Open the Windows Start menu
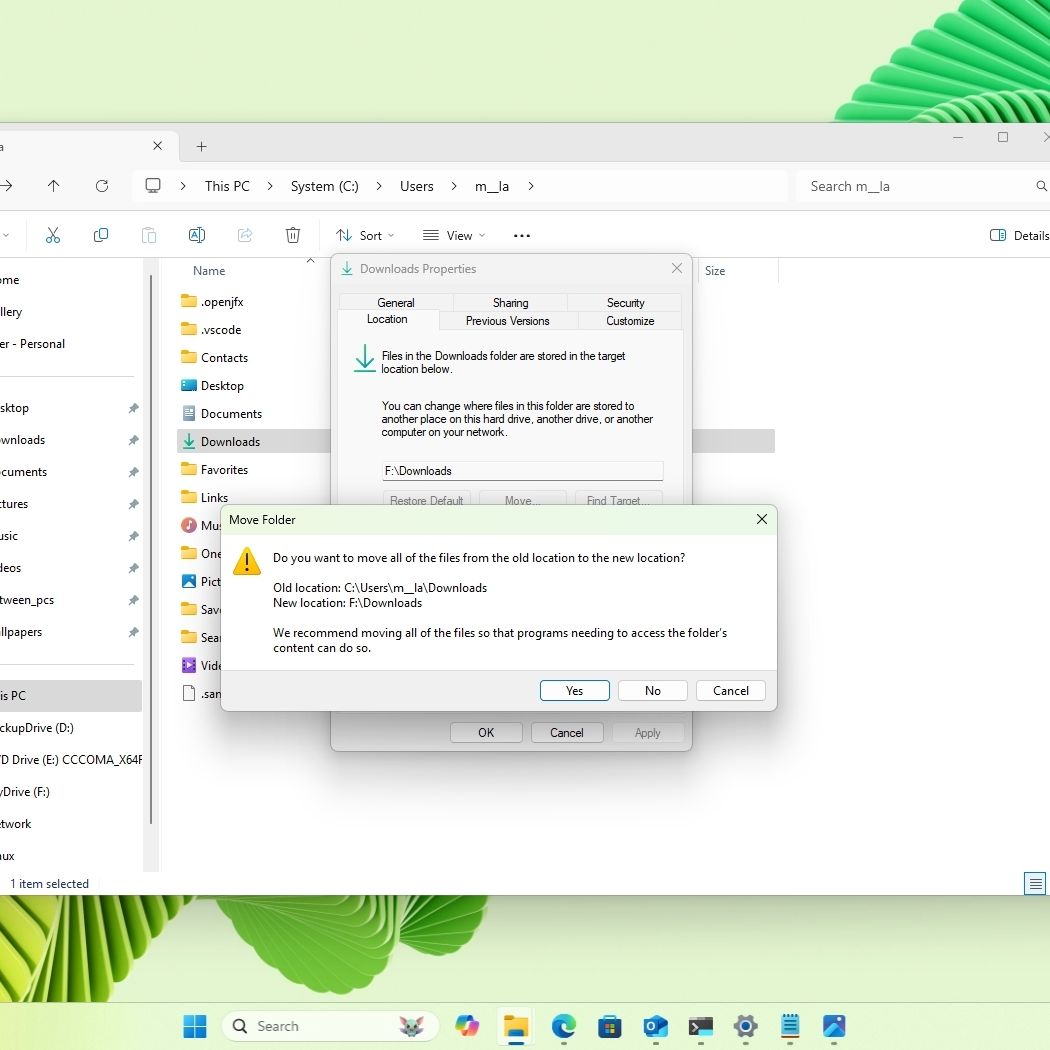 tap(195, 1026)
